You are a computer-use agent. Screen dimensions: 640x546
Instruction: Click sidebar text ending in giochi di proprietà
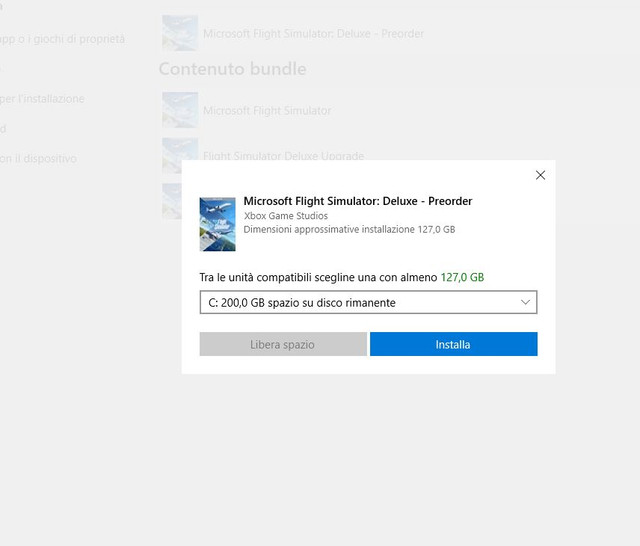(x=62, y=39)
